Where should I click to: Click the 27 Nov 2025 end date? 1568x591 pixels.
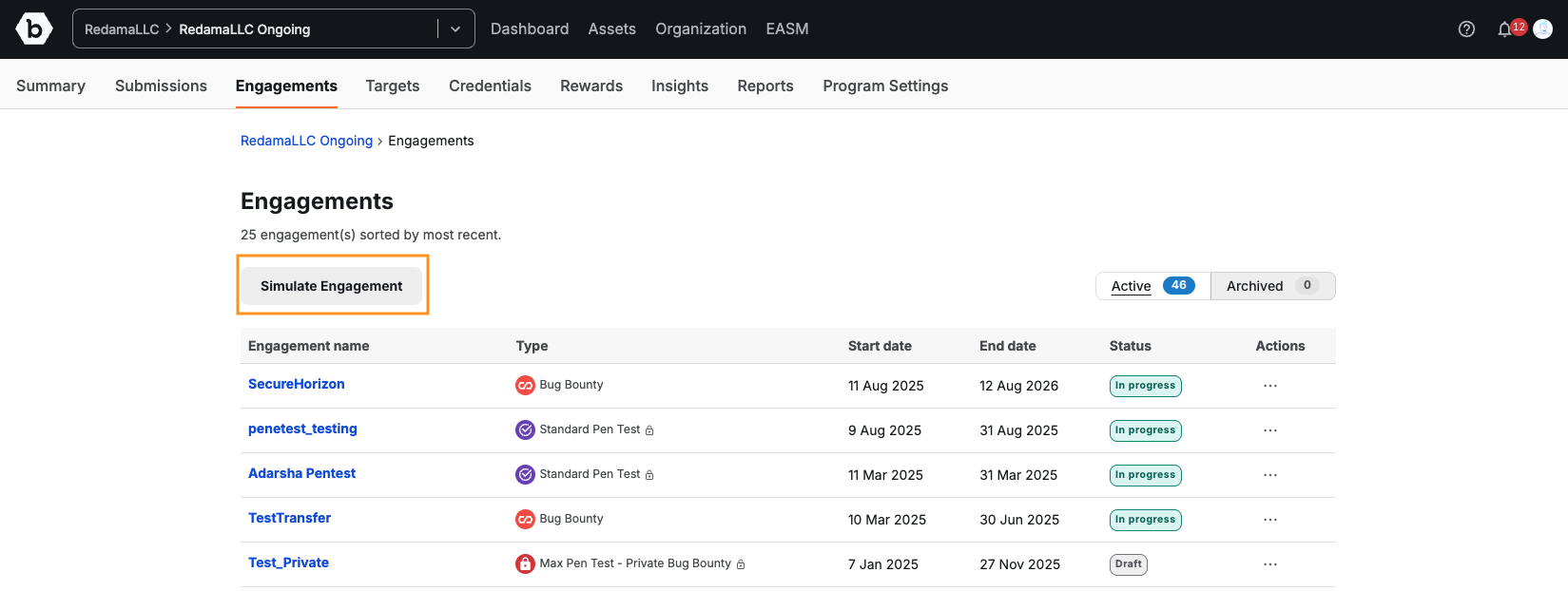click(x=1019, y=564)
